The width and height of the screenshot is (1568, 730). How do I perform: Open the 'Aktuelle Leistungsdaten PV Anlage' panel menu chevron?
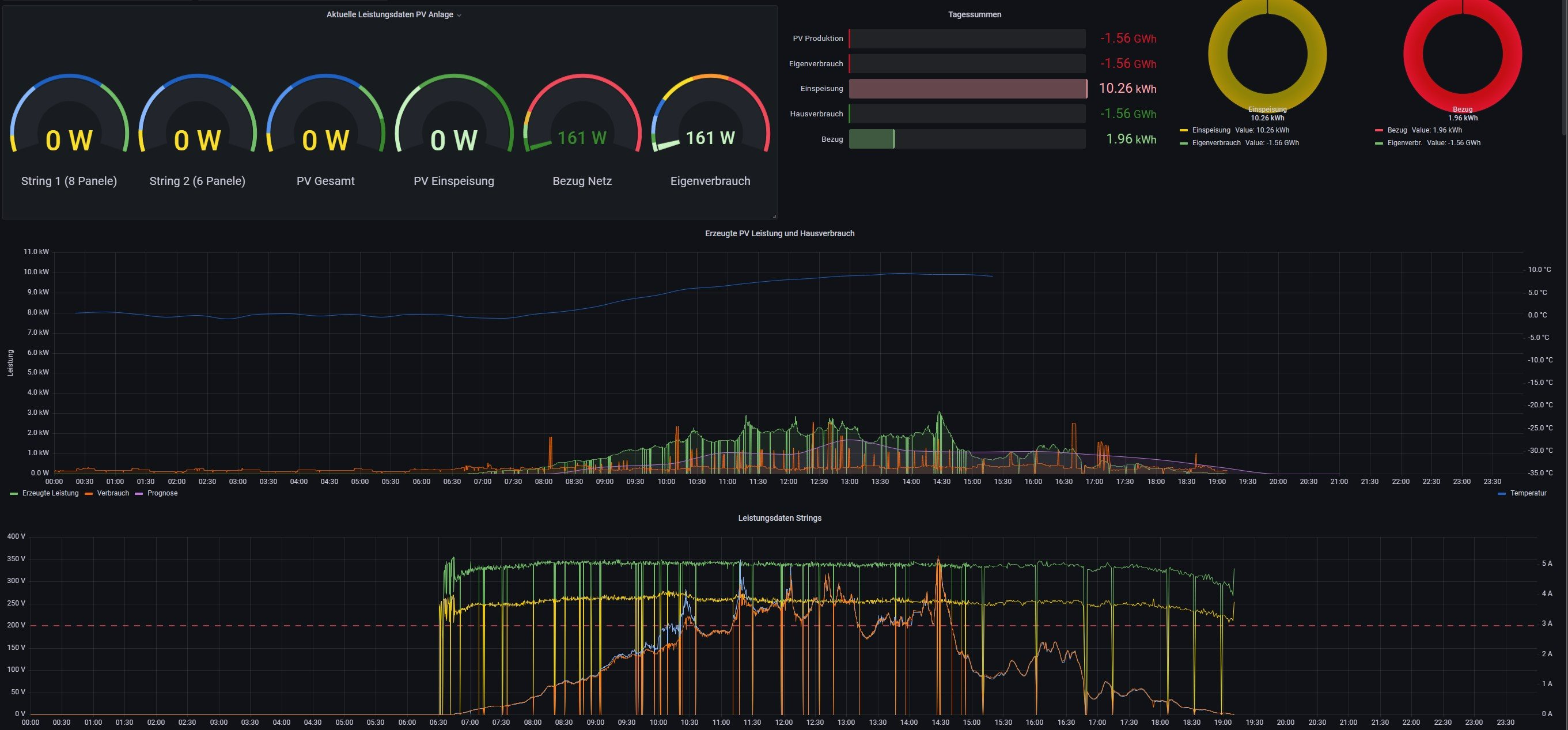click(459, 15)
